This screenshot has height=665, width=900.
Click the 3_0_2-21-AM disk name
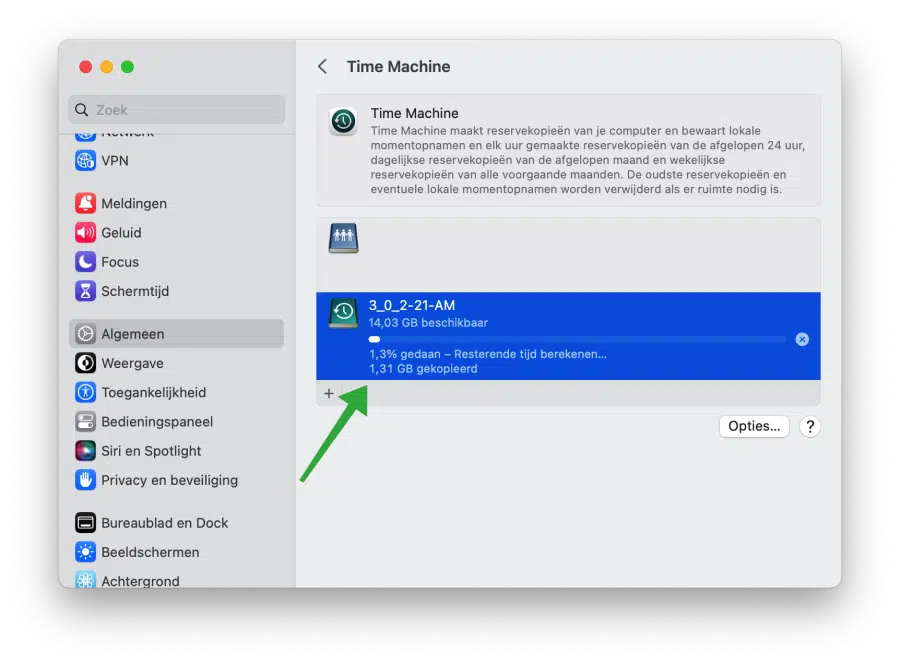(x=412, y=305)
